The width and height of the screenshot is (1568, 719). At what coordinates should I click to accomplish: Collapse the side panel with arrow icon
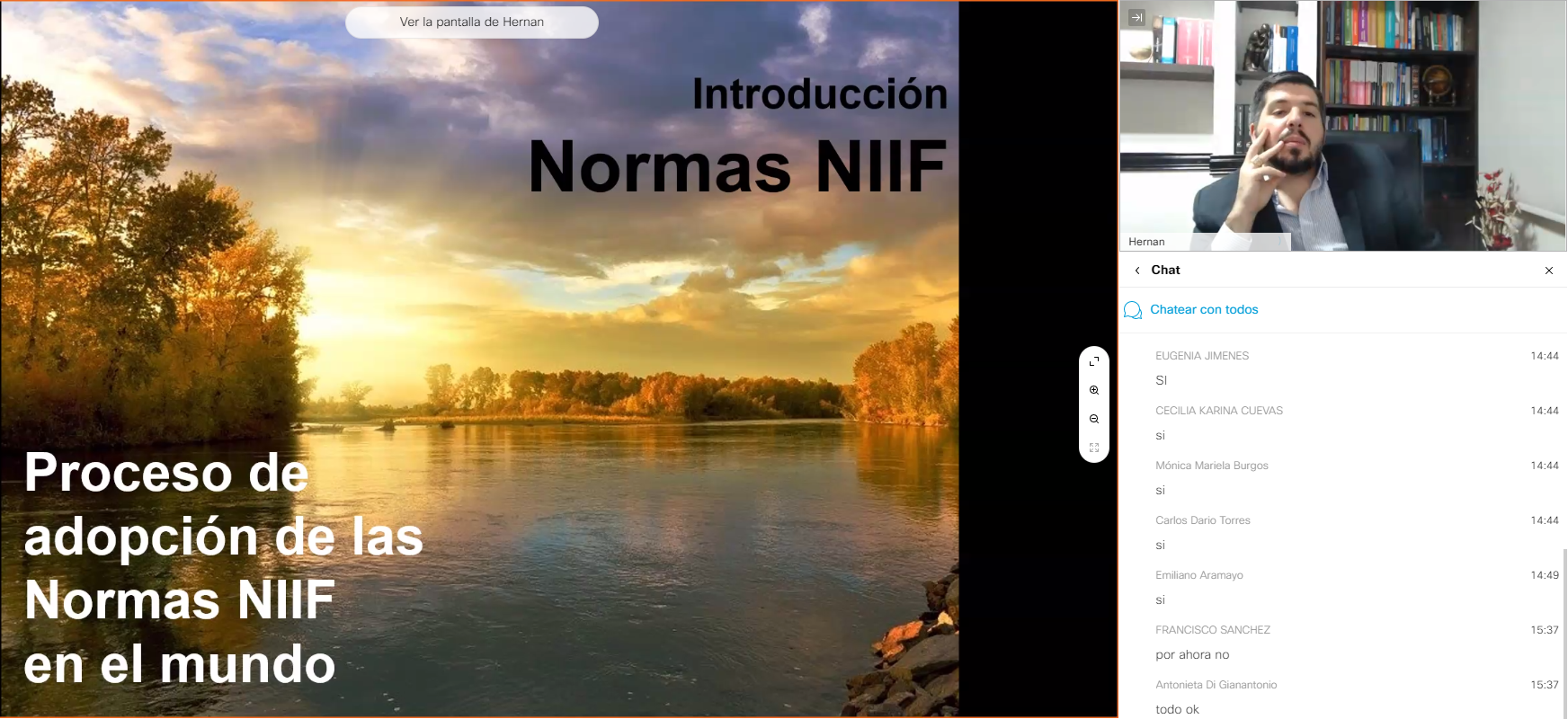coord(1136,17)
